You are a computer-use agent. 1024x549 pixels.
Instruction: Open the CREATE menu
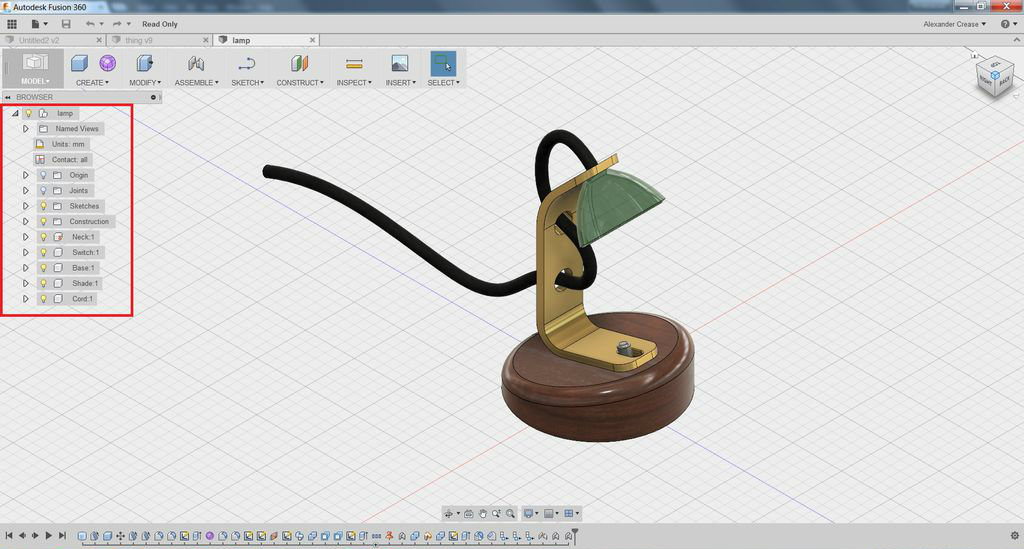click(x=92, y=83)
